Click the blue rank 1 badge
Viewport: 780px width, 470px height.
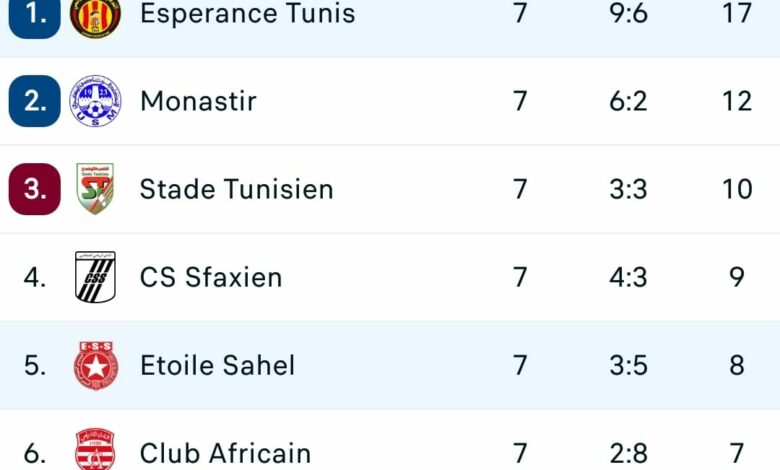click(x=35, y=15)
